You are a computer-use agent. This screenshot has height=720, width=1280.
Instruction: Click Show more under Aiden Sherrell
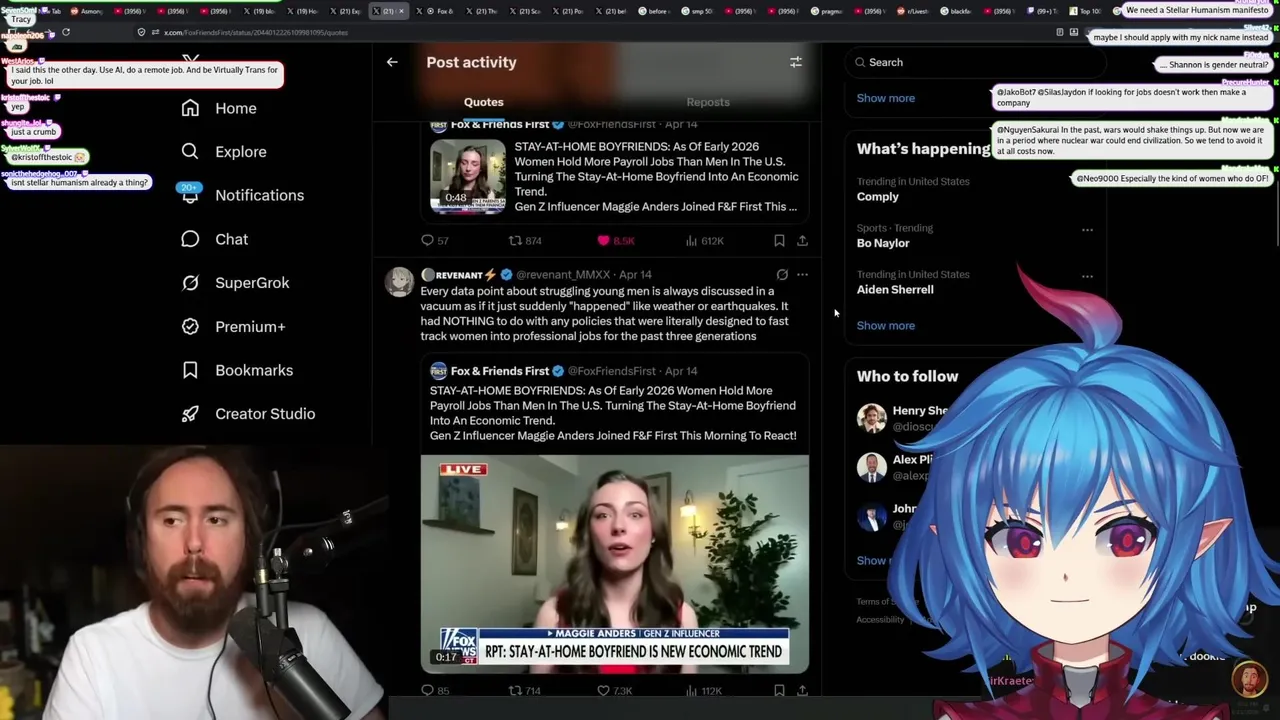pyautogui.click(x=886, y=325)
